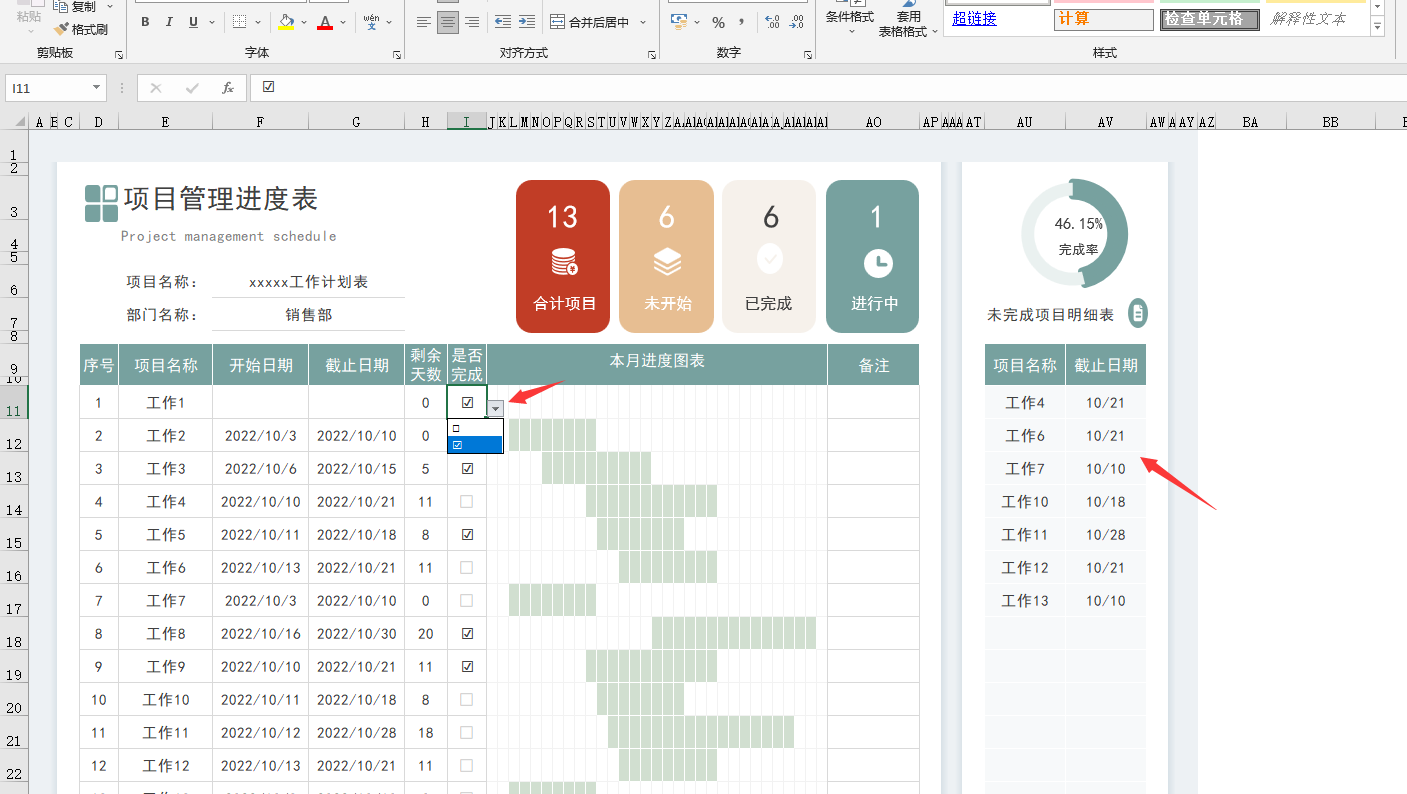This screenshot has height=794, width=1407.
Task: Open the fill color dropdown arrow
Action: click(304, 22)
